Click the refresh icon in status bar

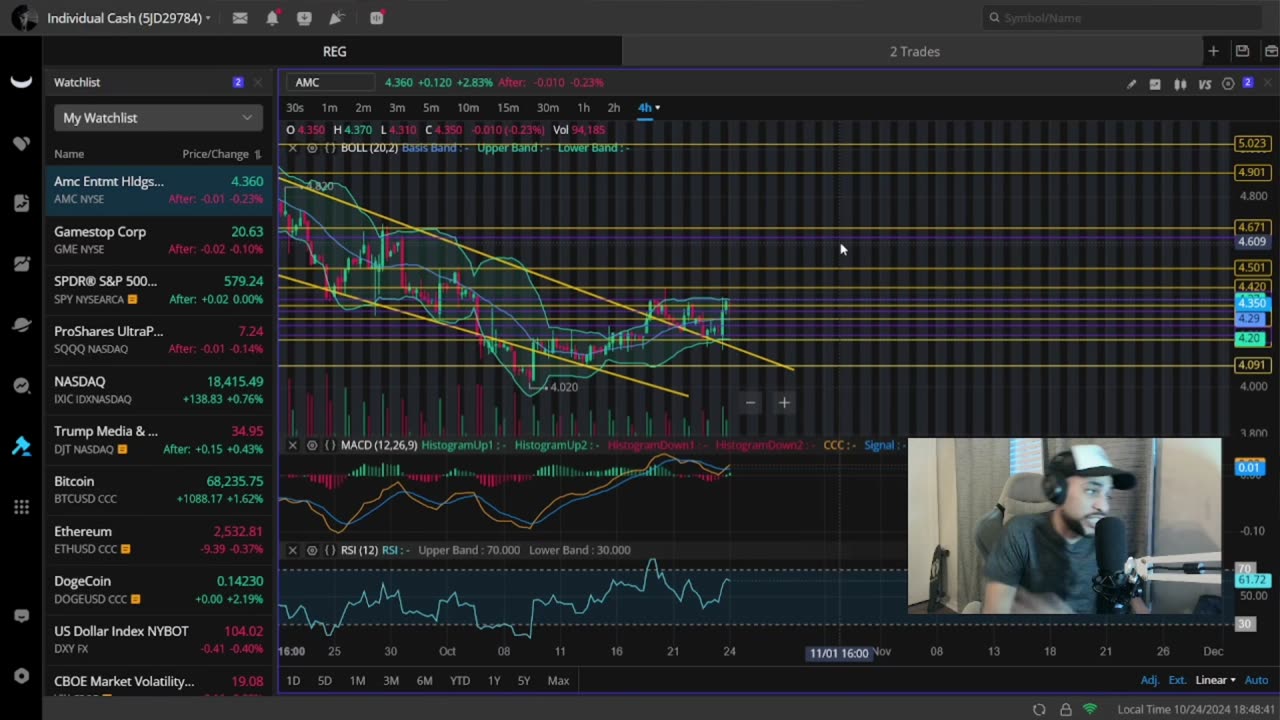(x=1039, y=709)
